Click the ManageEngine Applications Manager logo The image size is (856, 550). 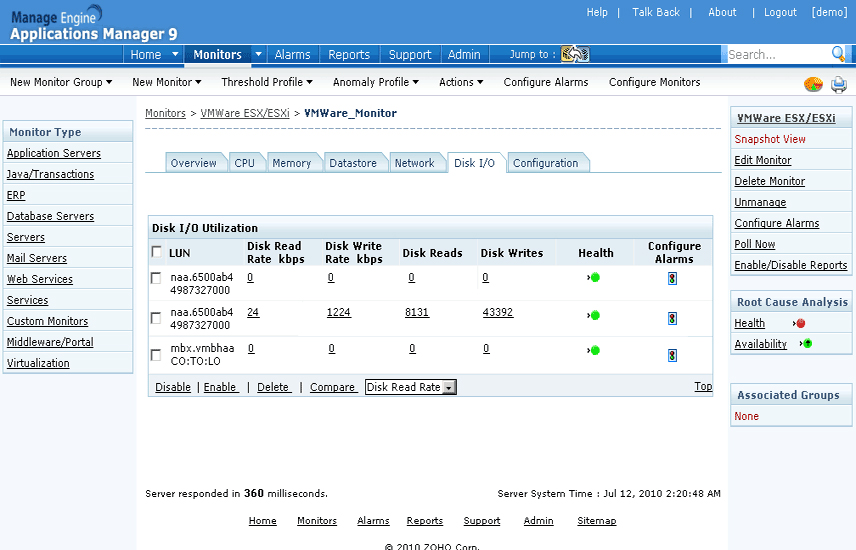[x=94, y=23]
